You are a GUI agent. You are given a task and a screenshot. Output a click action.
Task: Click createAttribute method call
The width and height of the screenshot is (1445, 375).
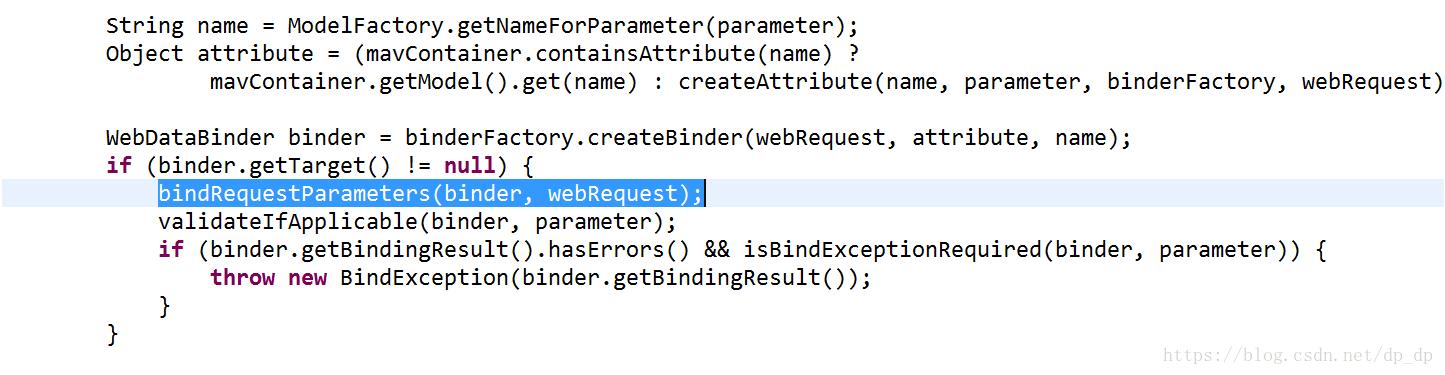pyautogui.click(x=775, y=81)
